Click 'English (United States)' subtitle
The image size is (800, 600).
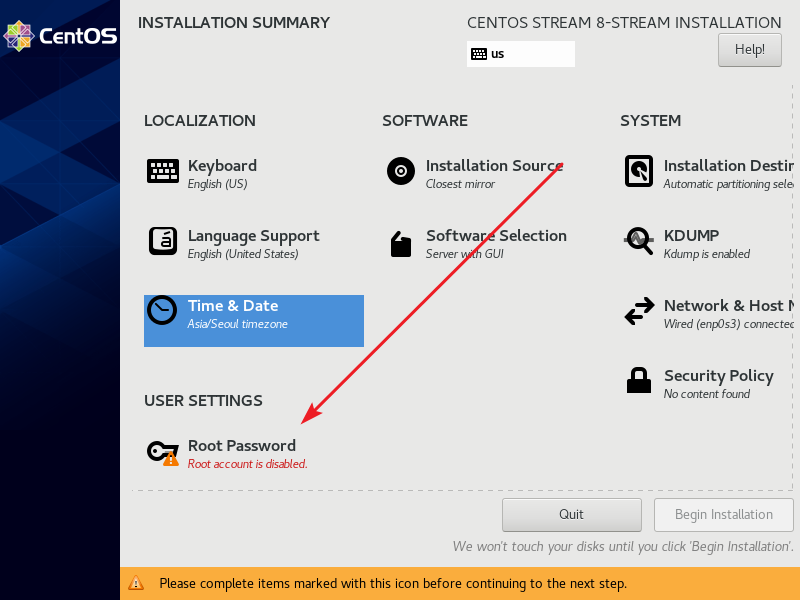(243, 254)
